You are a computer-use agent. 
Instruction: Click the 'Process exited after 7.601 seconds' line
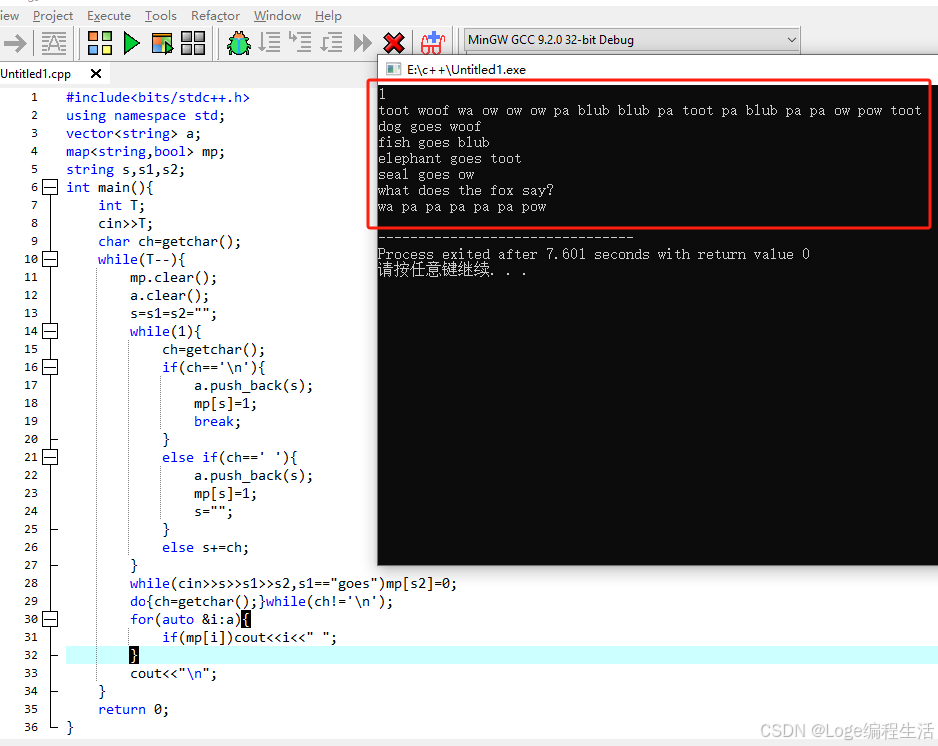click(x=593, y=254)
